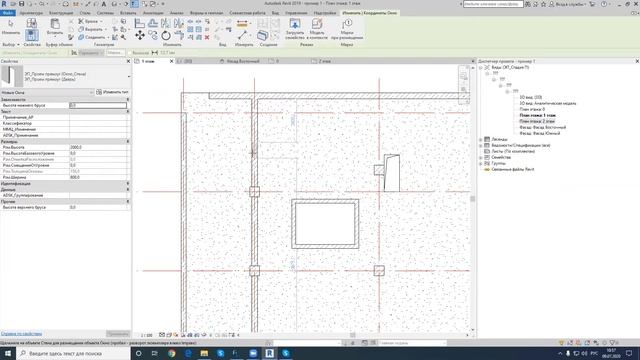Collapse the Размеры section in Properties
640x360 pixels.
(x=128, y=141)
